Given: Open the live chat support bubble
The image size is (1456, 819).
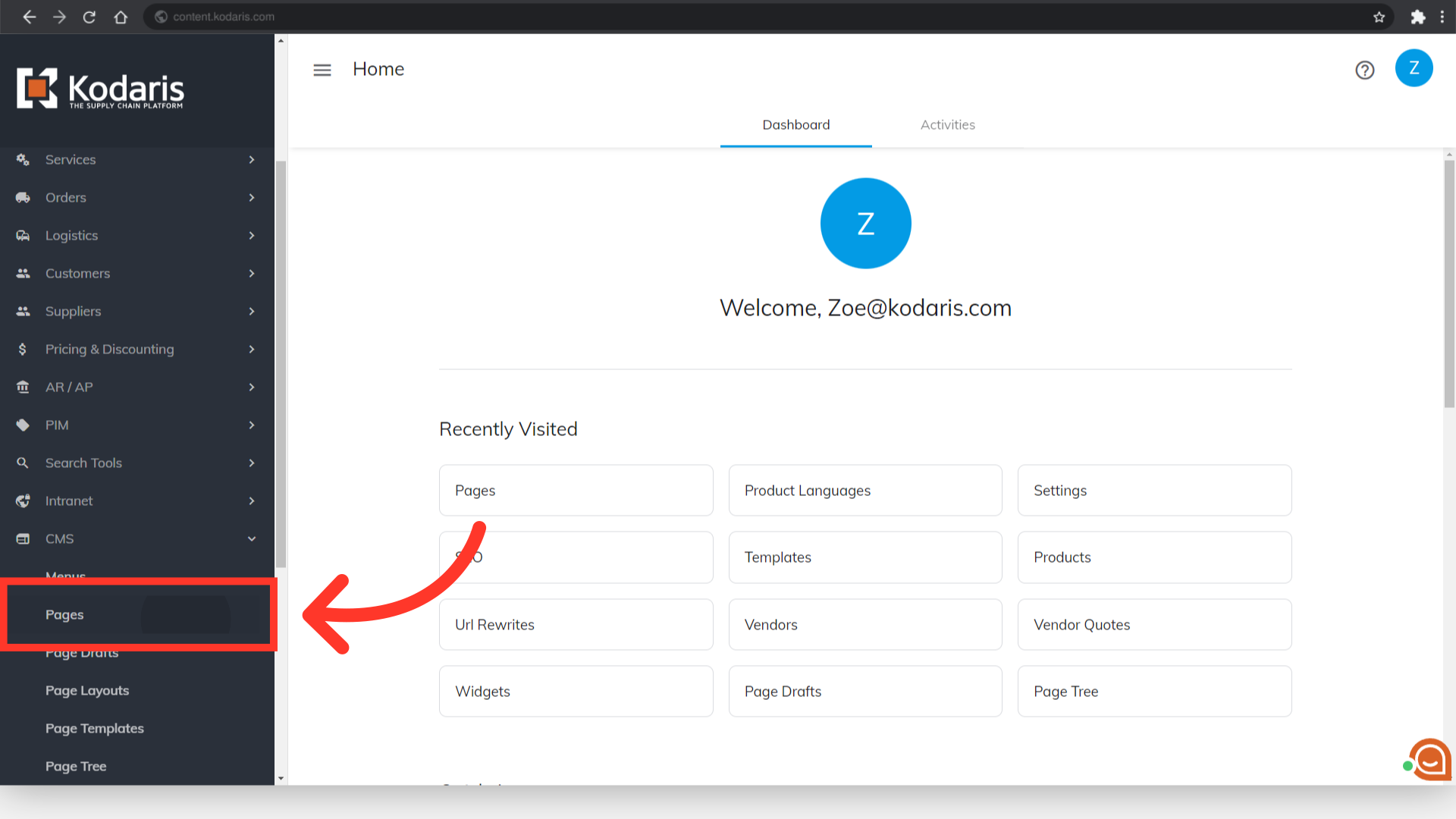Looking at the screenshot, I should (1431, 759).
